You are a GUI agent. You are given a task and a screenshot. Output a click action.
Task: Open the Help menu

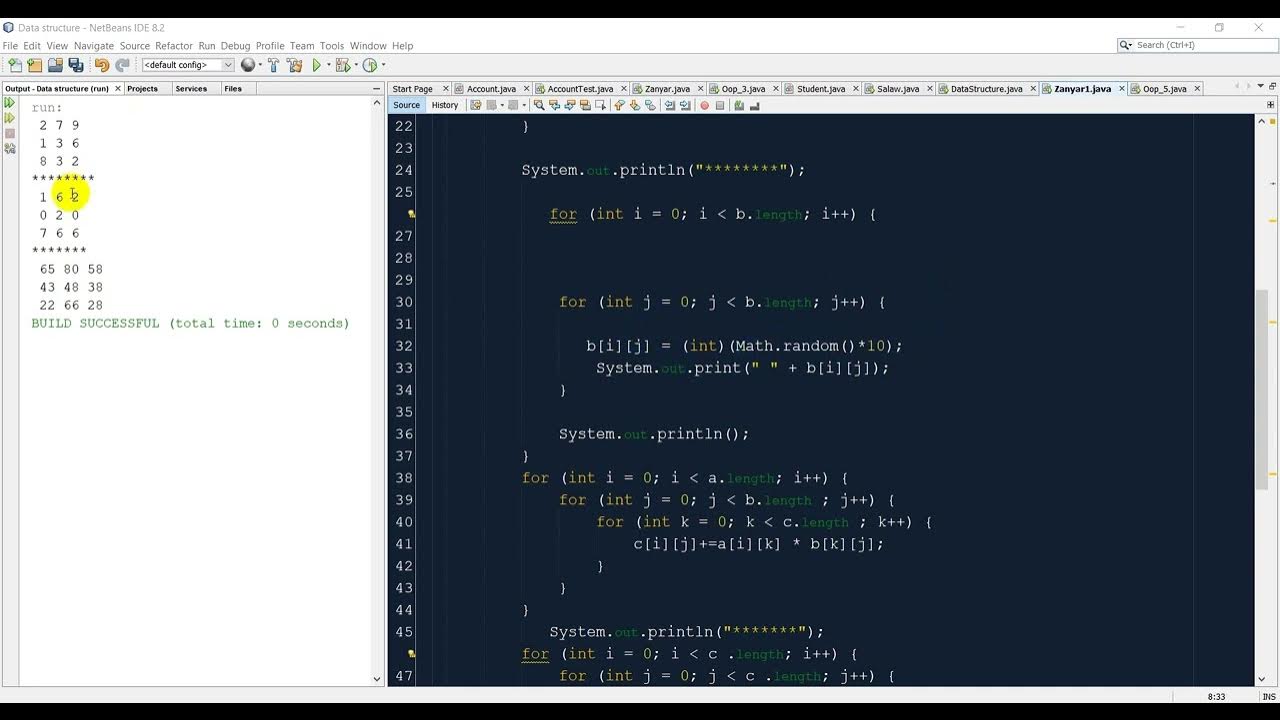402,46
